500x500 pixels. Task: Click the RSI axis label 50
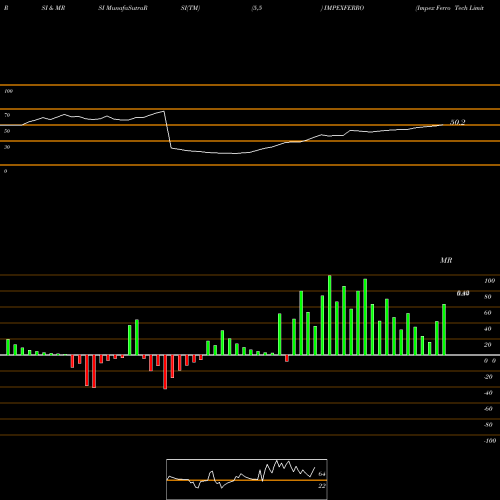click(7, 131)
